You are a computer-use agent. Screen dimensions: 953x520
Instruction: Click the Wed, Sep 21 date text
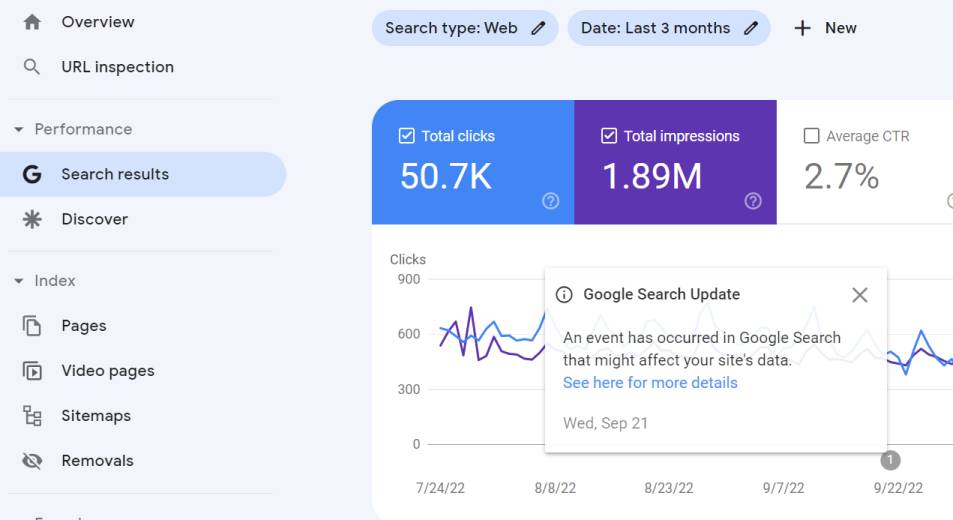605,423
